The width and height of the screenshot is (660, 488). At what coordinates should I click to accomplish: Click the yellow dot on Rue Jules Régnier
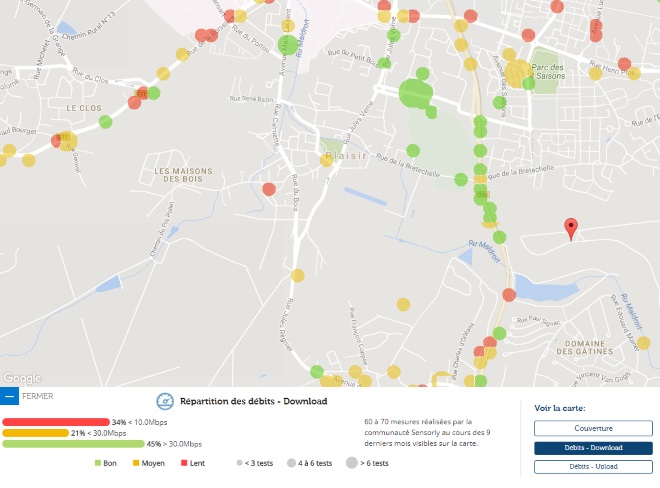[298, 276]
